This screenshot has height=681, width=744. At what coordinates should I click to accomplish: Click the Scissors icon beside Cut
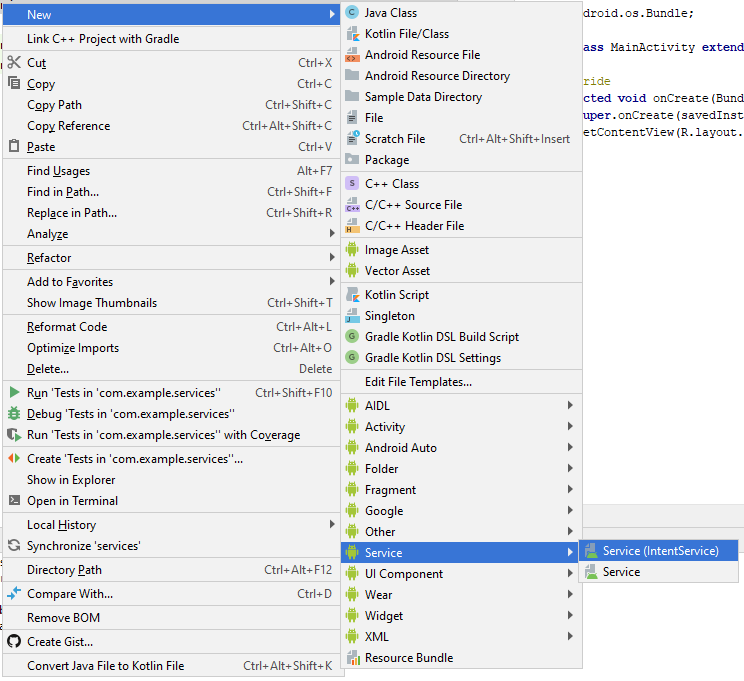(x=14, y=63)
